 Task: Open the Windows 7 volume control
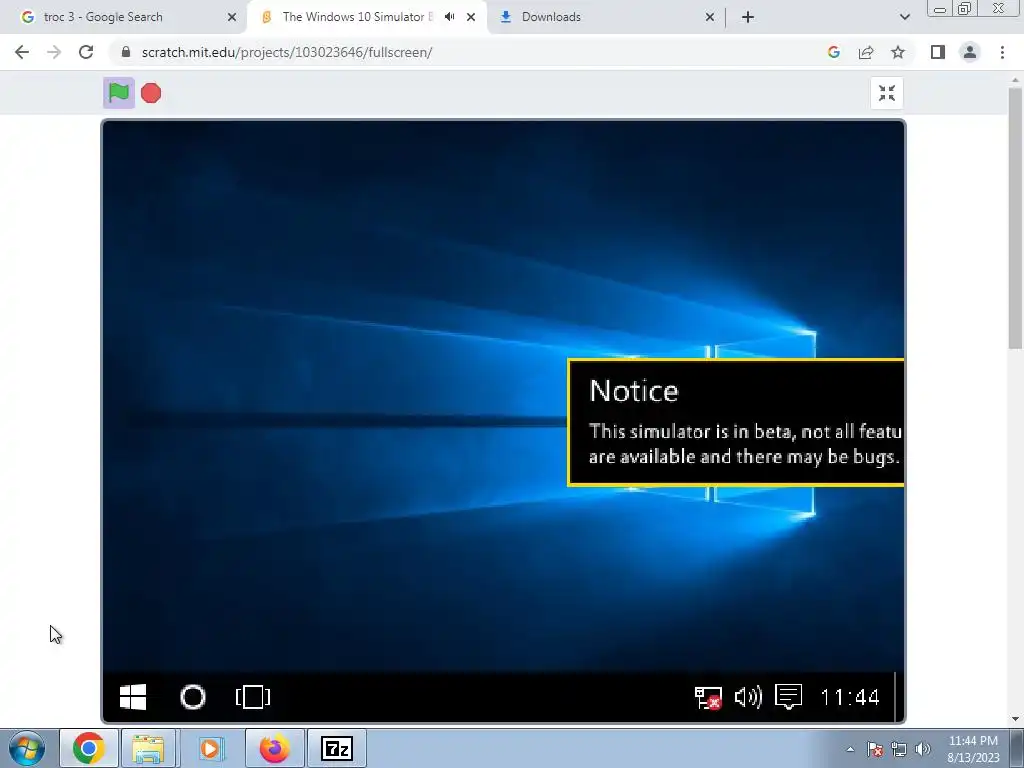tap(922, 749)
